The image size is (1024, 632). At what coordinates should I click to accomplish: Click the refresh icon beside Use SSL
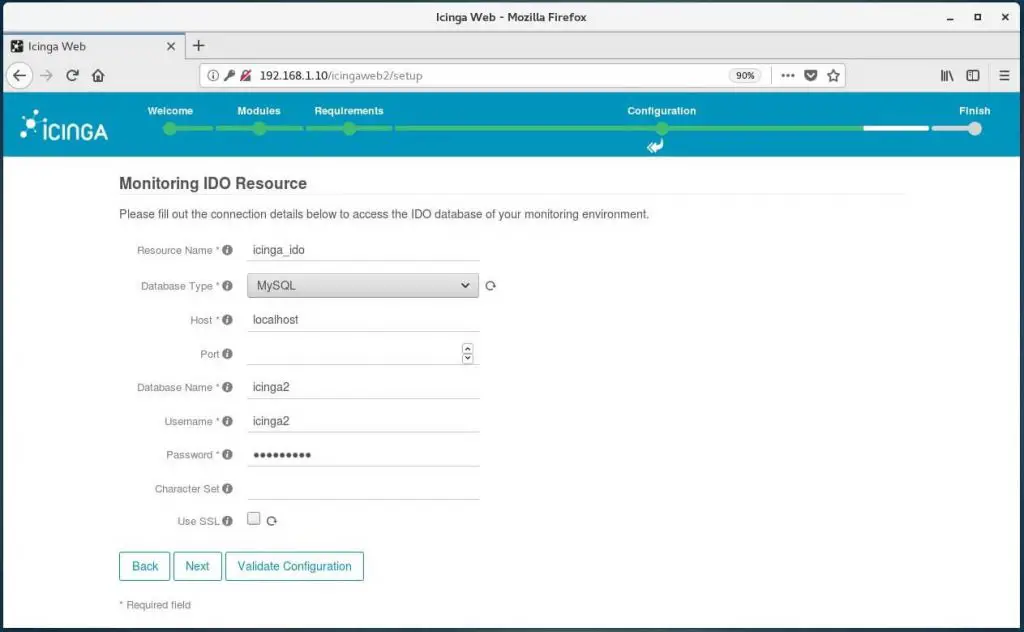coord(272,521)
